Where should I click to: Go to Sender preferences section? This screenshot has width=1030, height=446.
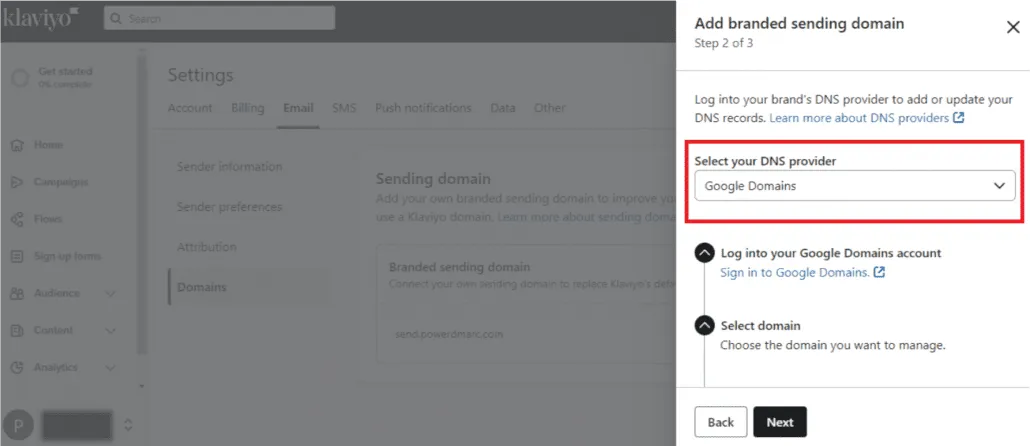pos(229,207)
